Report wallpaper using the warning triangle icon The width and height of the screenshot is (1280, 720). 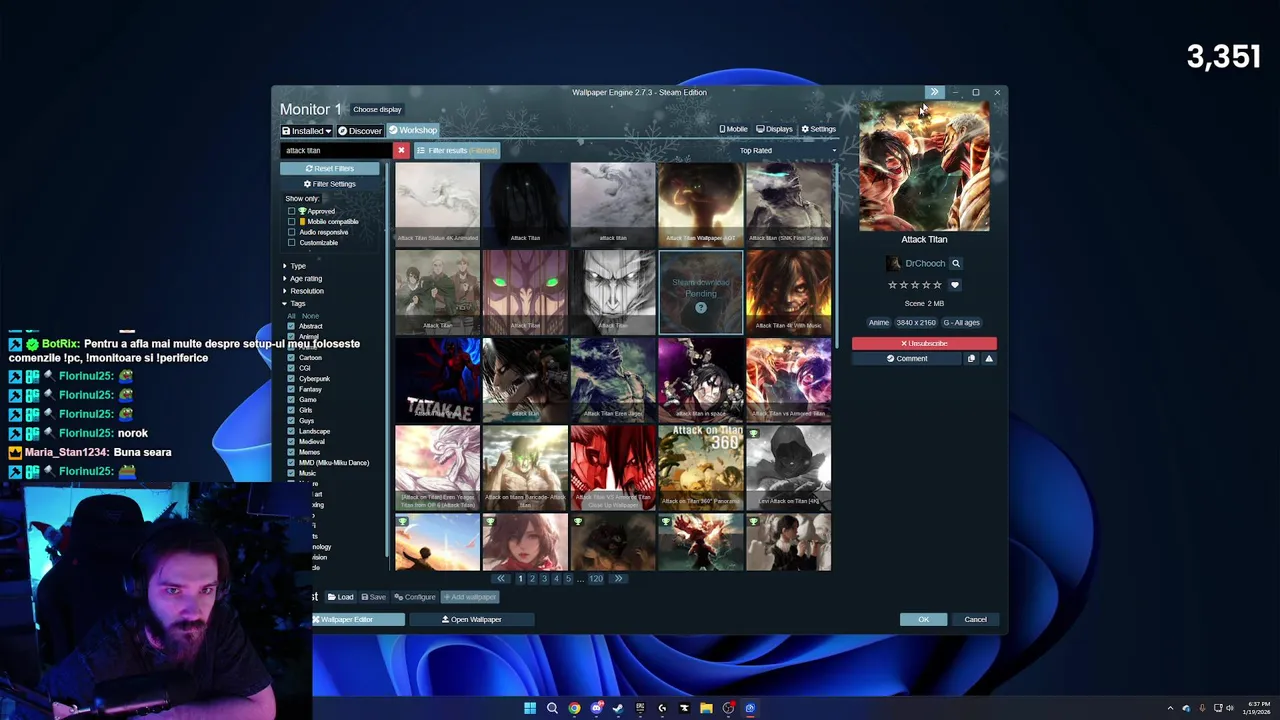pos(989,358)
